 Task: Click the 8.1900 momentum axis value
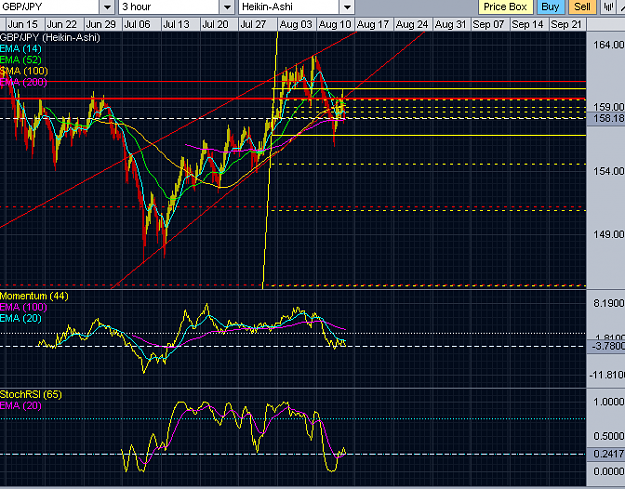pyautogui.click(x=609, y=303)
